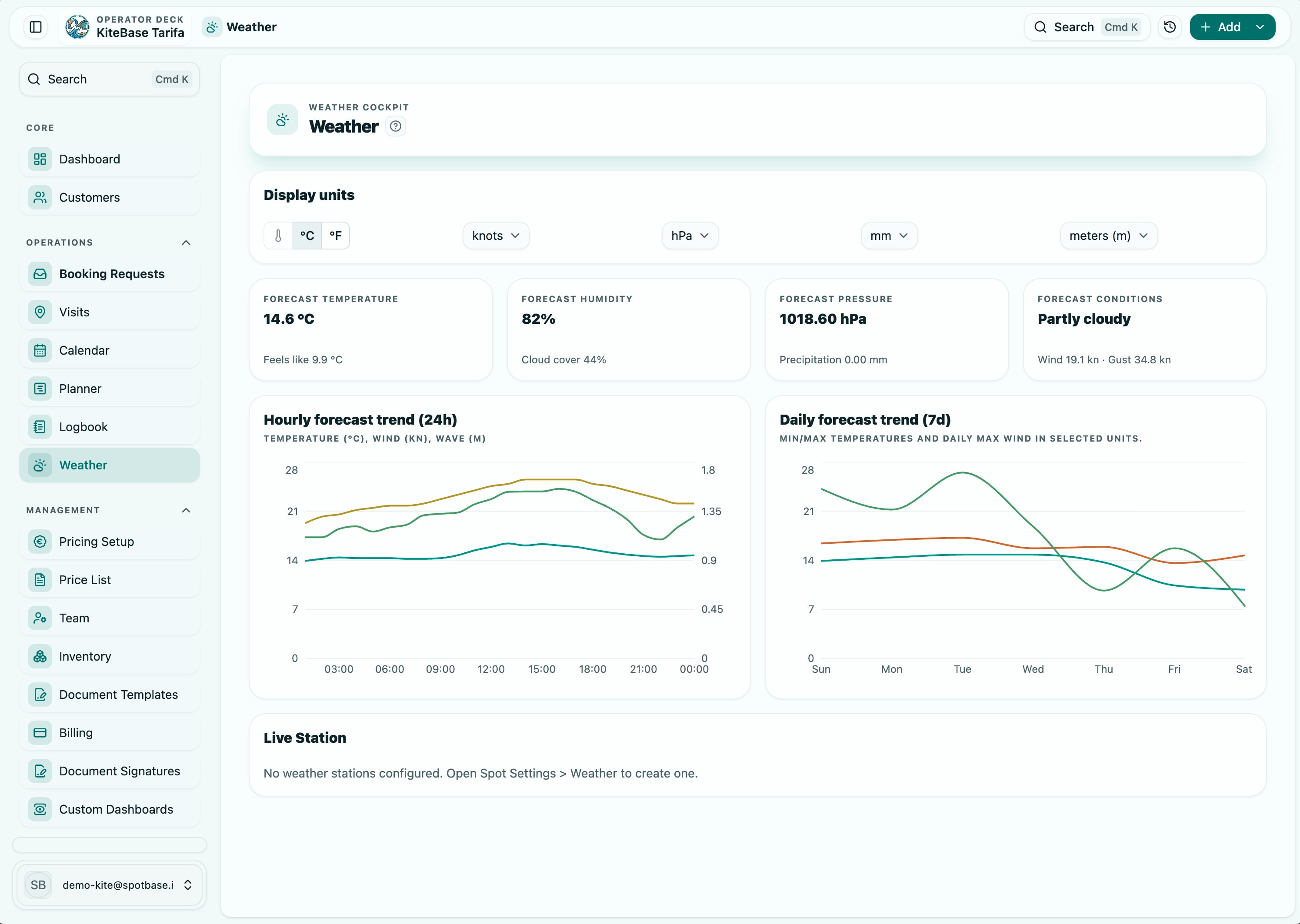
Task: Click the Dashboard grid icon
Action: (x=40, y=159)
